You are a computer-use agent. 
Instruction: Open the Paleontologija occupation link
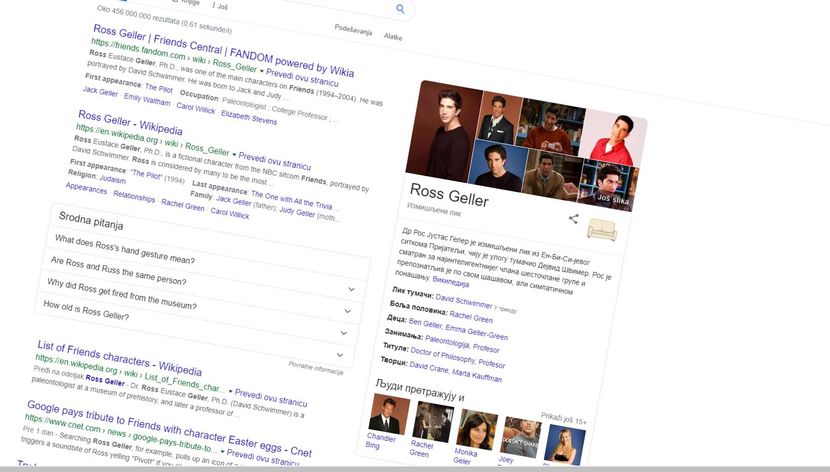[x=447, y=341]
